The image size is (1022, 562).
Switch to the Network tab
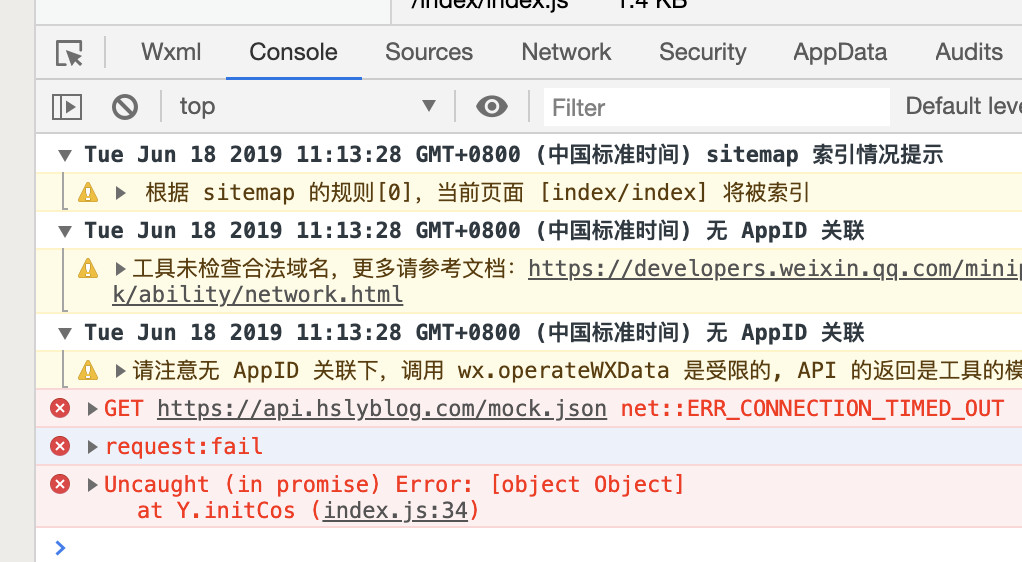coord(566,52)
